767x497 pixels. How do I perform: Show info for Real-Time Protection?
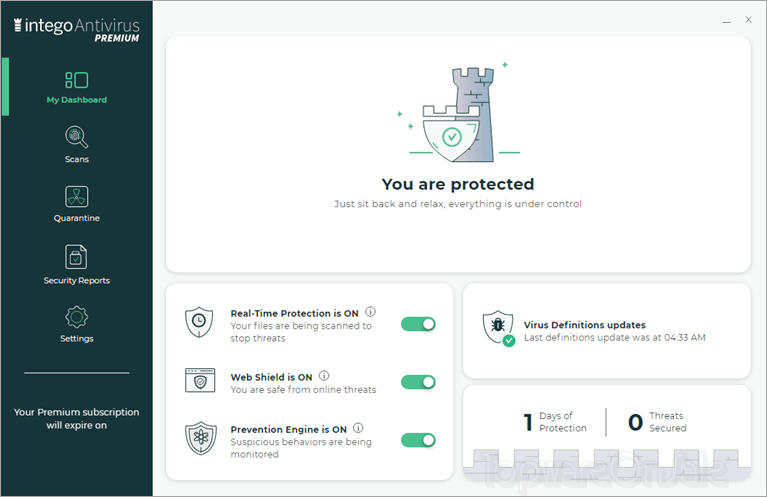(x=371, y=312)
